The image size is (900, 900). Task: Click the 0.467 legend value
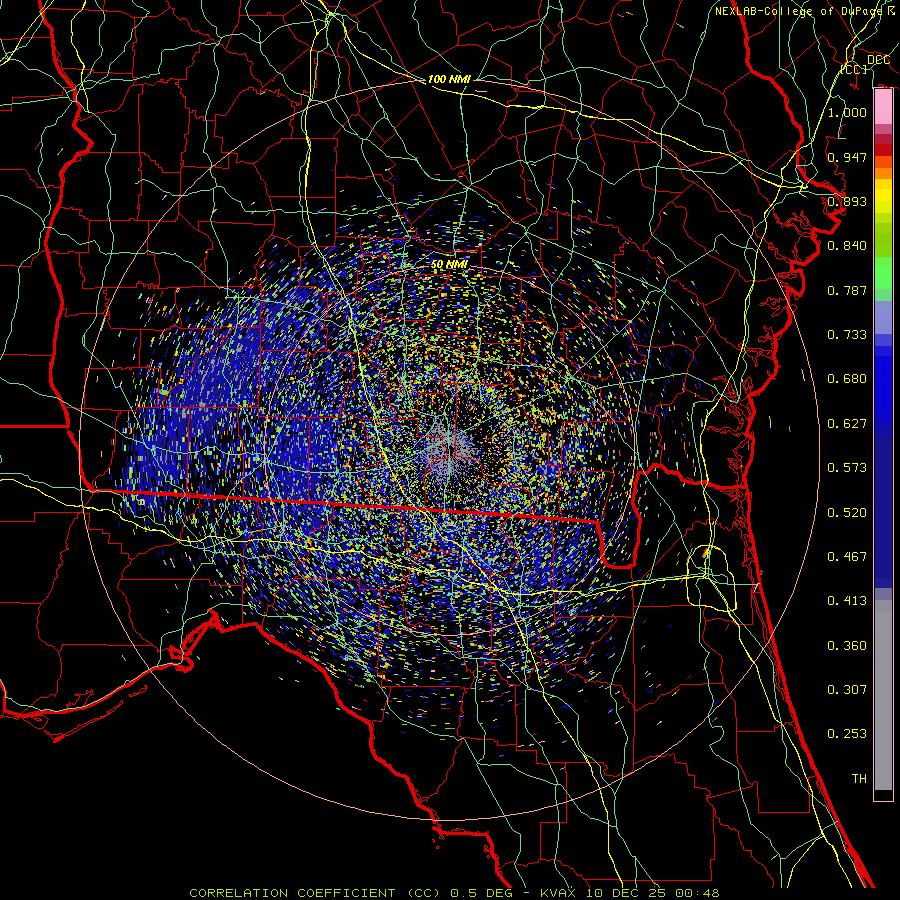(x=847, y=557)
